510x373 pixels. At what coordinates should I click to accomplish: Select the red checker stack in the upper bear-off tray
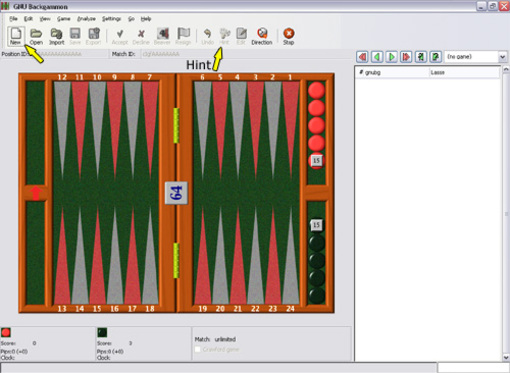[x=316, y=125]
